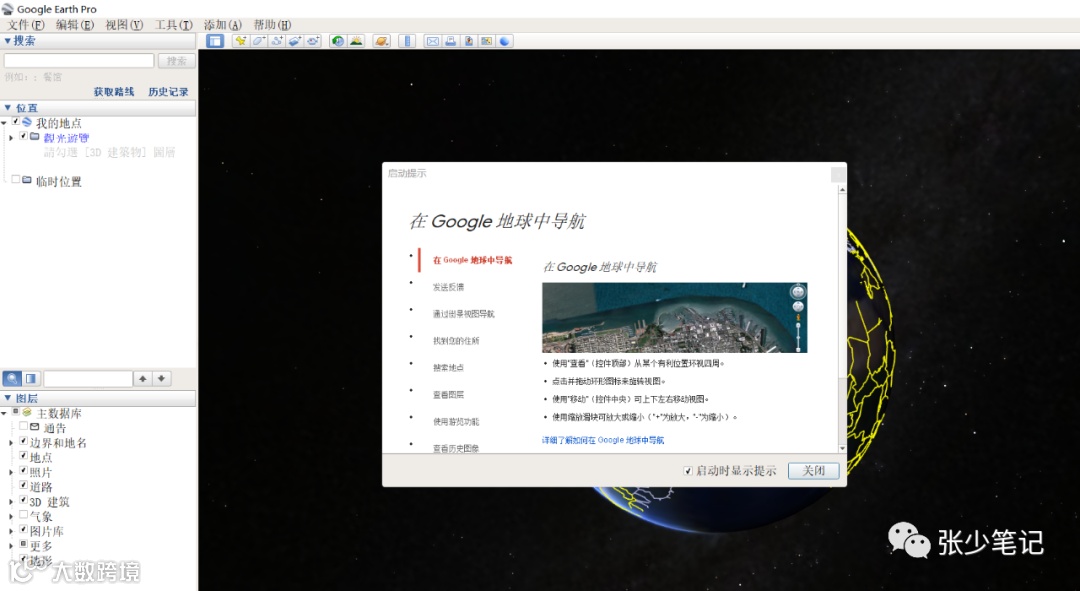Collapse the 搜索 panel header
Viewport: 1080px width, 591px height.
coord(98,41)
